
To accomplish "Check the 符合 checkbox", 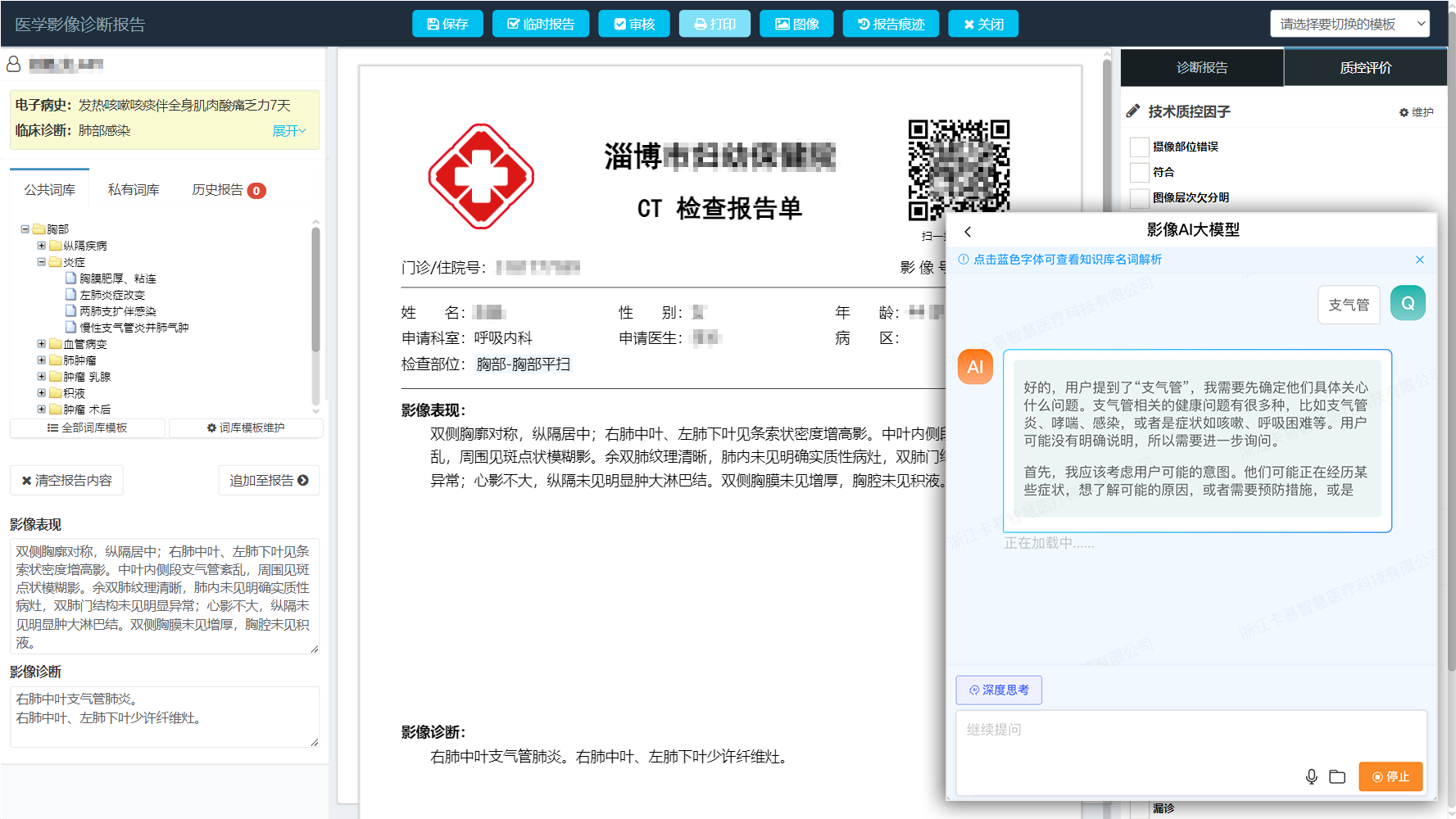I will [1139, 172].
